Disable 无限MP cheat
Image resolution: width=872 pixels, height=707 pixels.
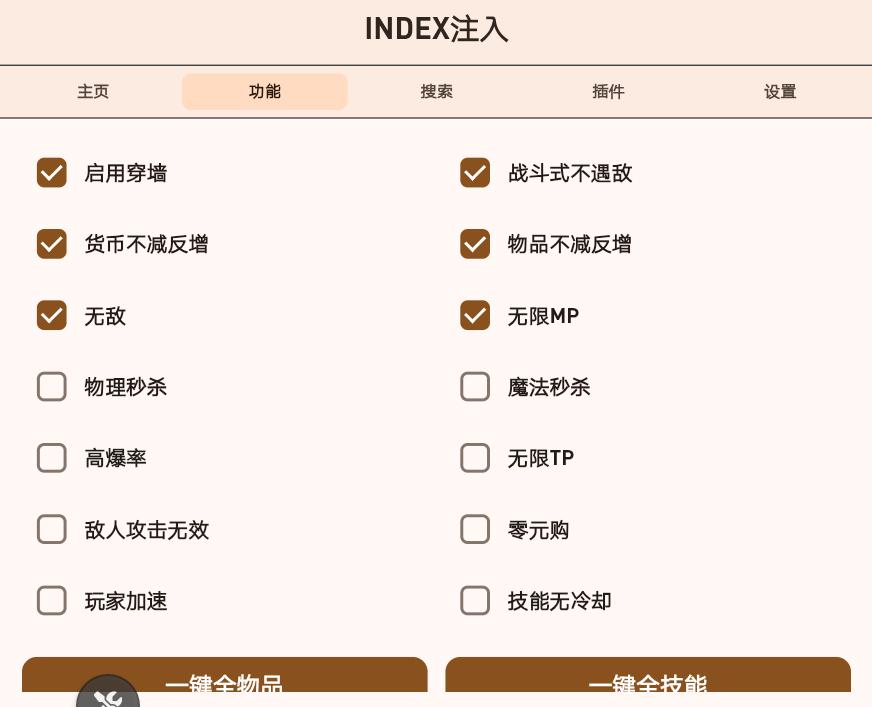point(475,316)
